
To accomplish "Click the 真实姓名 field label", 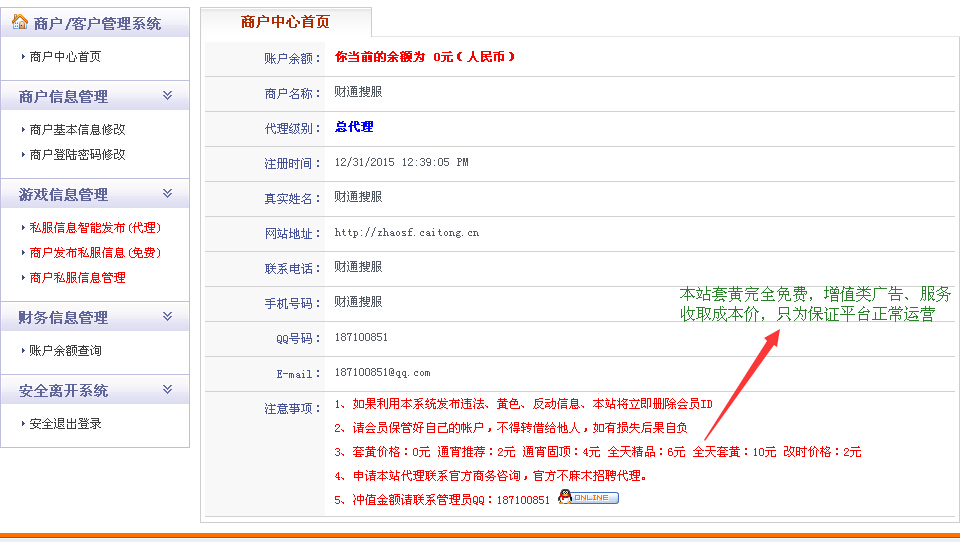I will pyautogui.click(x=292, y=198).
